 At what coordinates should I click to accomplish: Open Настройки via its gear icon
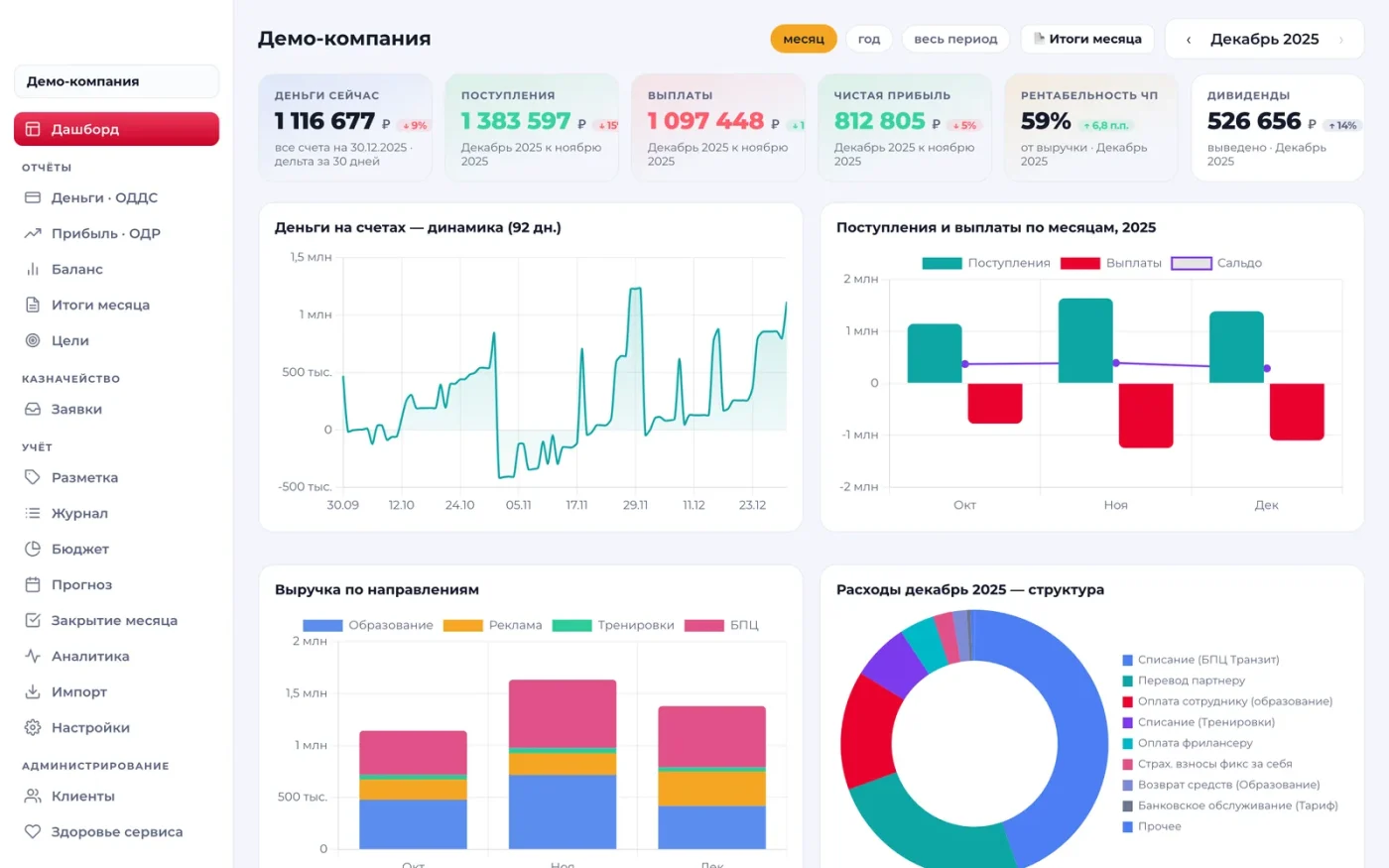pyautogui.click(x=33, y=727)
